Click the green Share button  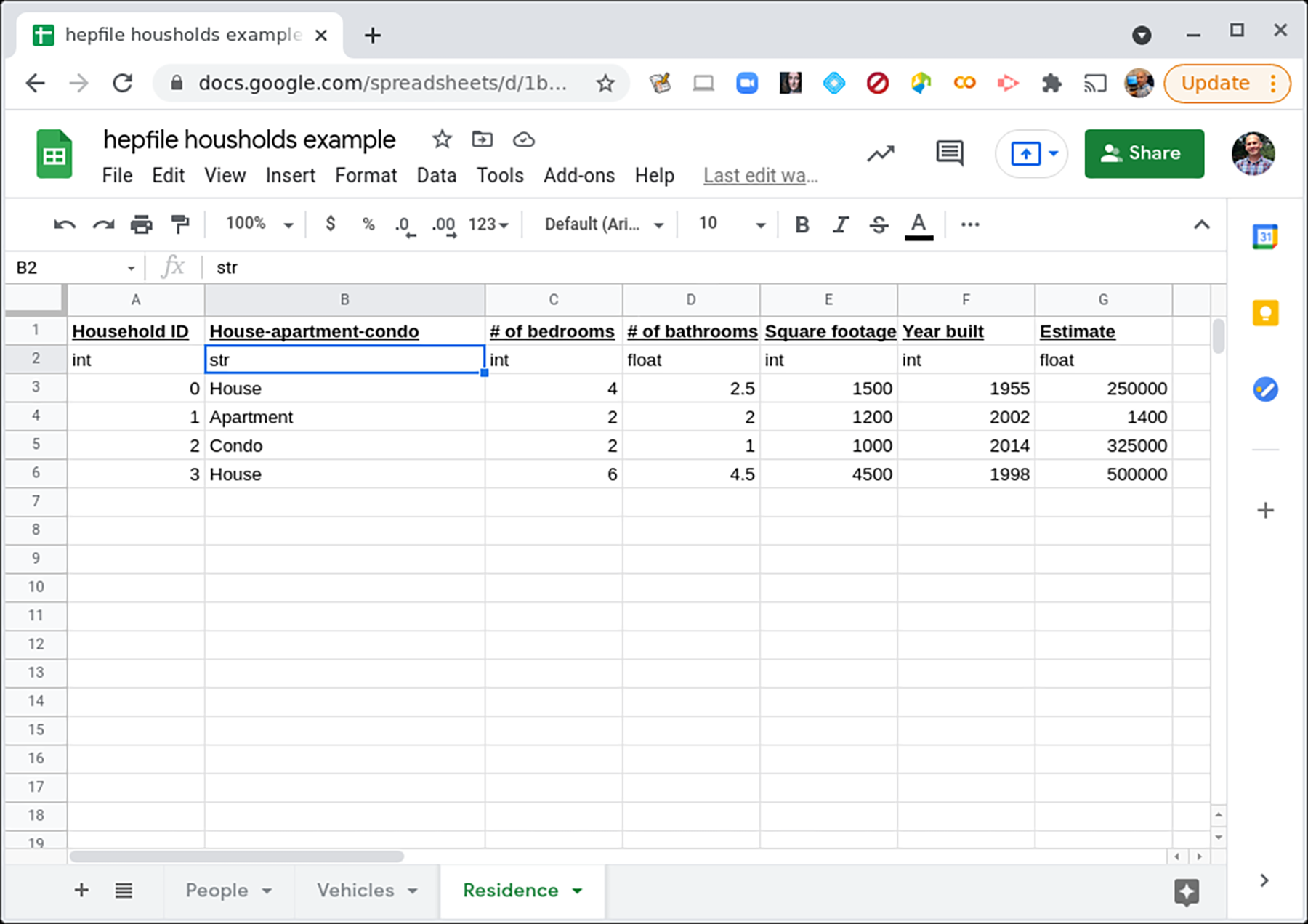point(1144,153)
